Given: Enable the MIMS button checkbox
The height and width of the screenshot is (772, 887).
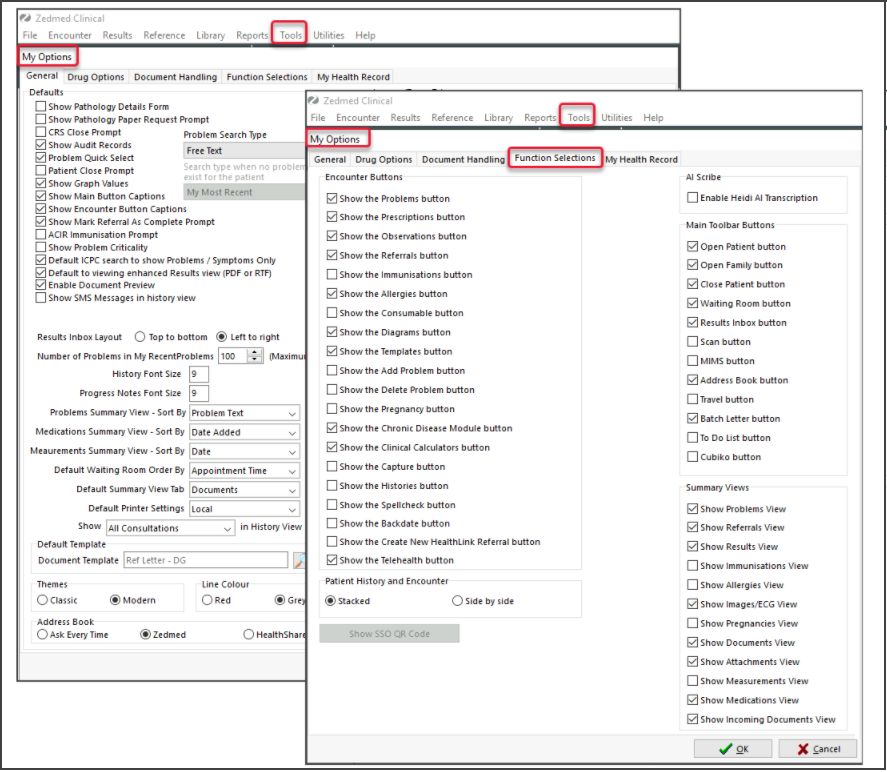Looking at the screenshot, I should (692, 361).
